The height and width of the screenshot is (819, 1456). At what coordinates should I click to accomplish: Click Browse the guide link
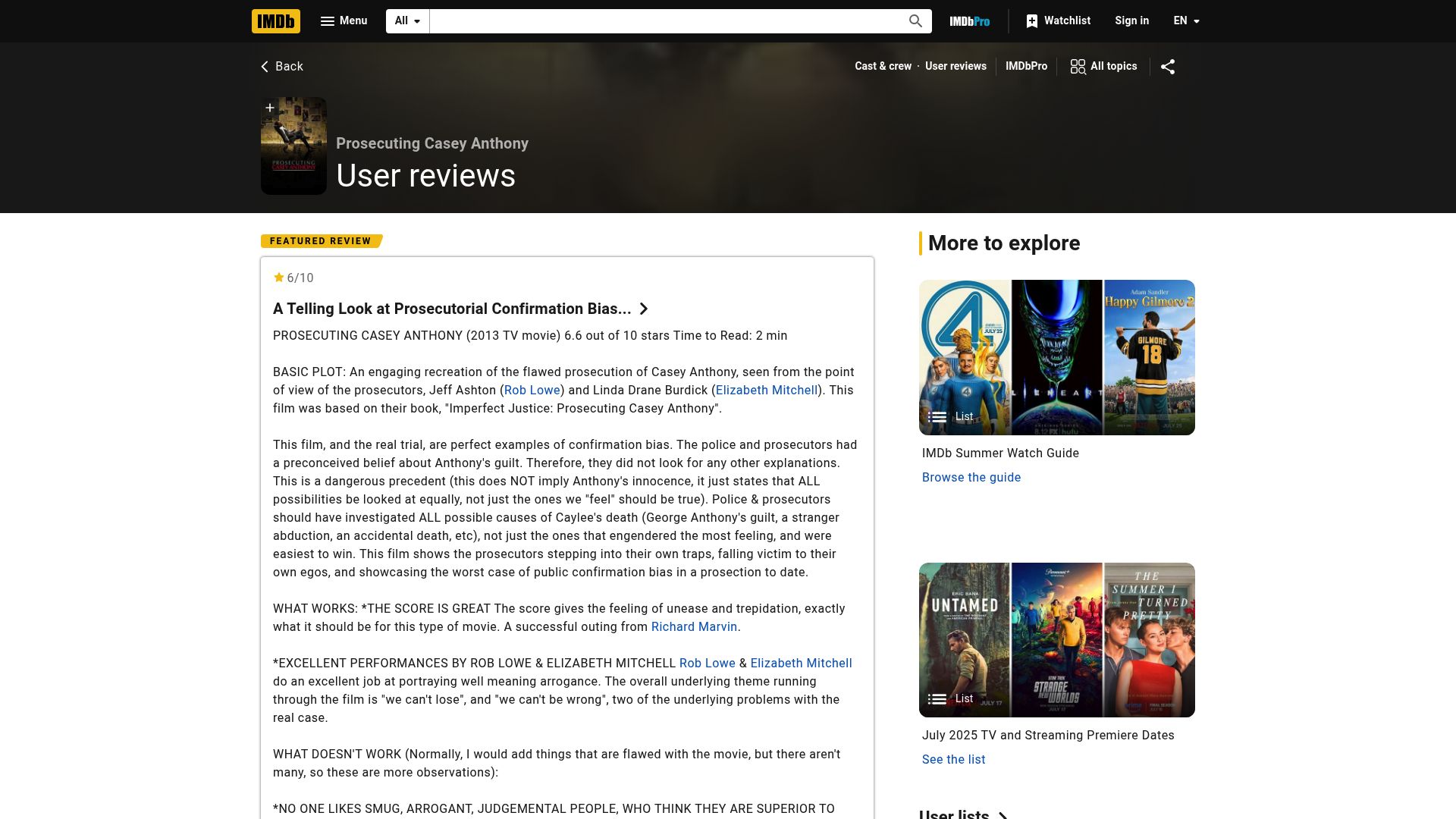971,477
